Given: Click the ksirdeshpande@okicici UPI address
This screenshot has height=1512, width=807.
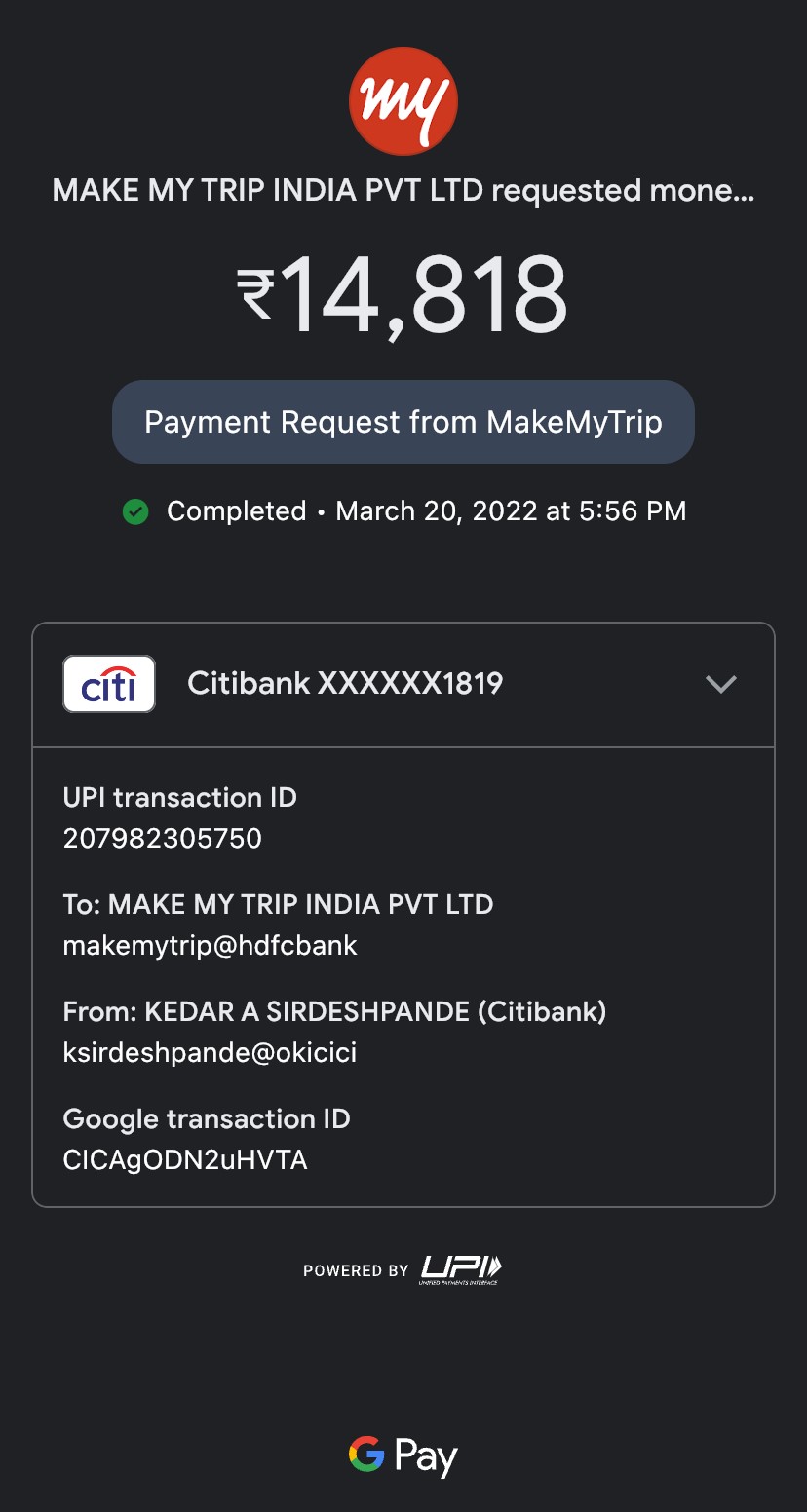Looking at the screenshot, I should (x=210, y=1052).
